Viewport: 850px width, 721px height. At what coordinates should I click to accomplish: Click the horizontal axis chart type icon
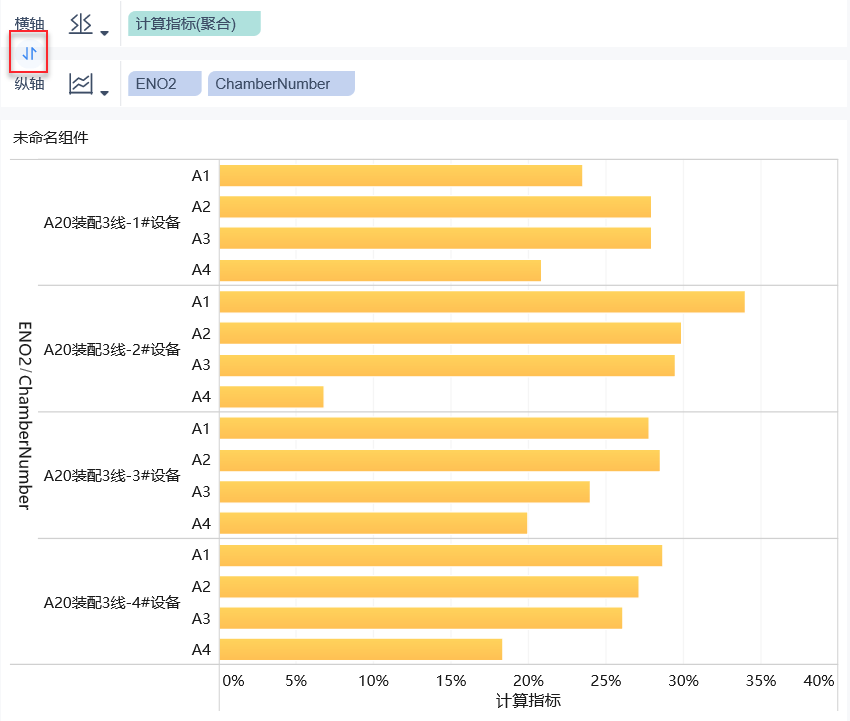point(80,24)
